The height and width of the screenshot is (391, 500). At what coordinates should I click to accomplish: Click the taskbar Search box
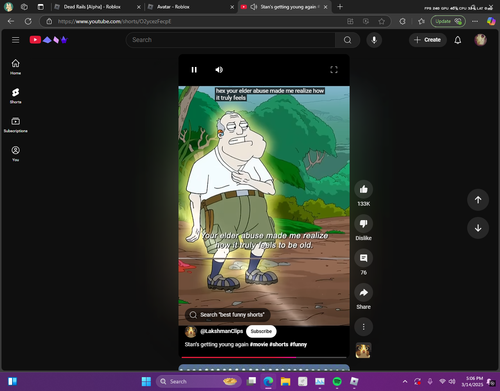click(x=198, y=381)
